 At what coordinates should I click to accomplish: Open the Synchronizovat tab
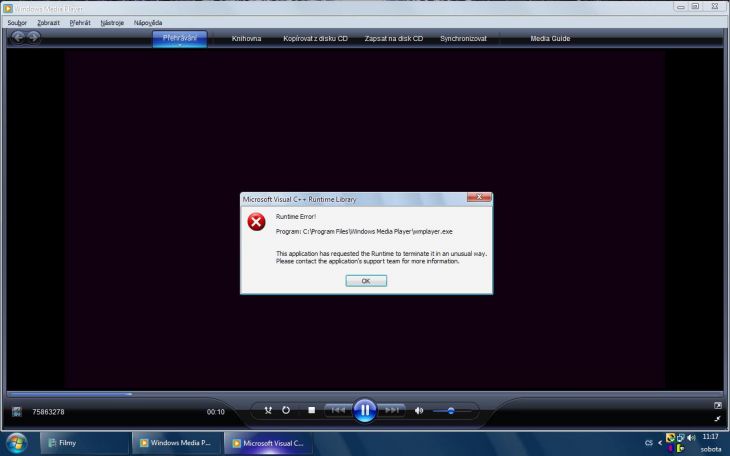[463, 39]
